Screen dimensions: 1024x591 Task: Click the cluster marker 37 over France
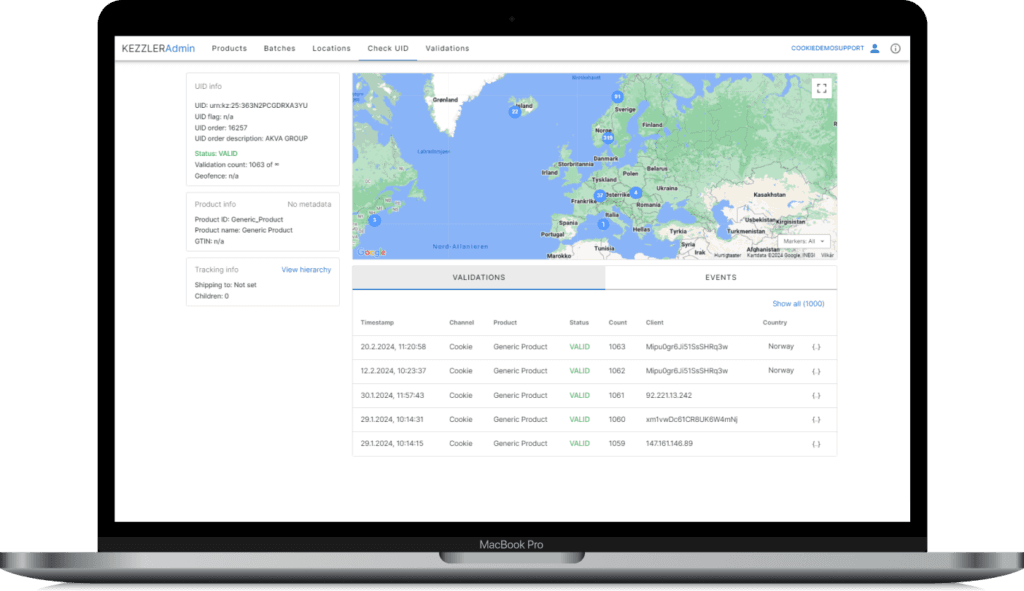tap(600, 195)
